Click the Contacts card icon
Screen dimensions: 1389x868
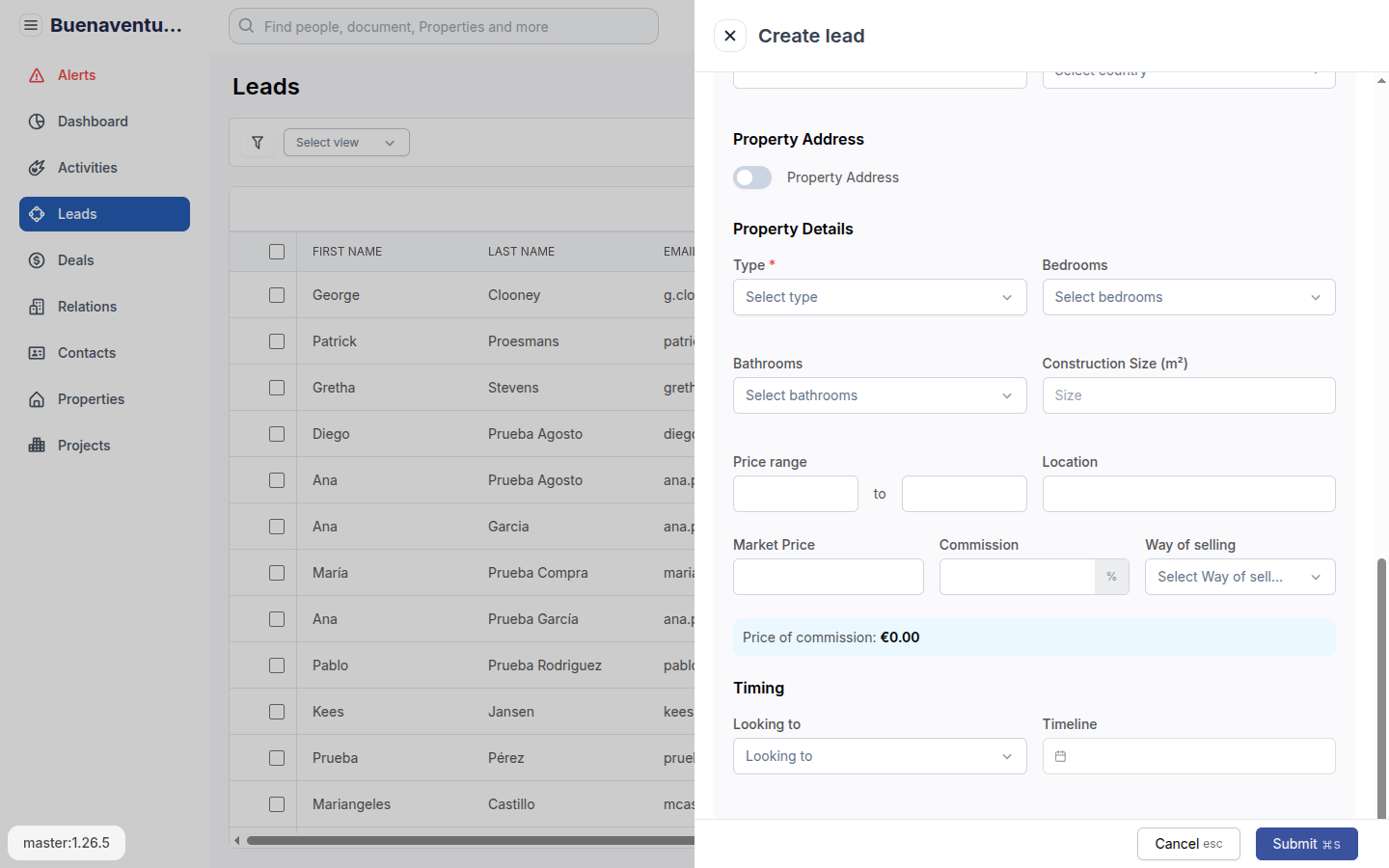(x=37, y=353)
